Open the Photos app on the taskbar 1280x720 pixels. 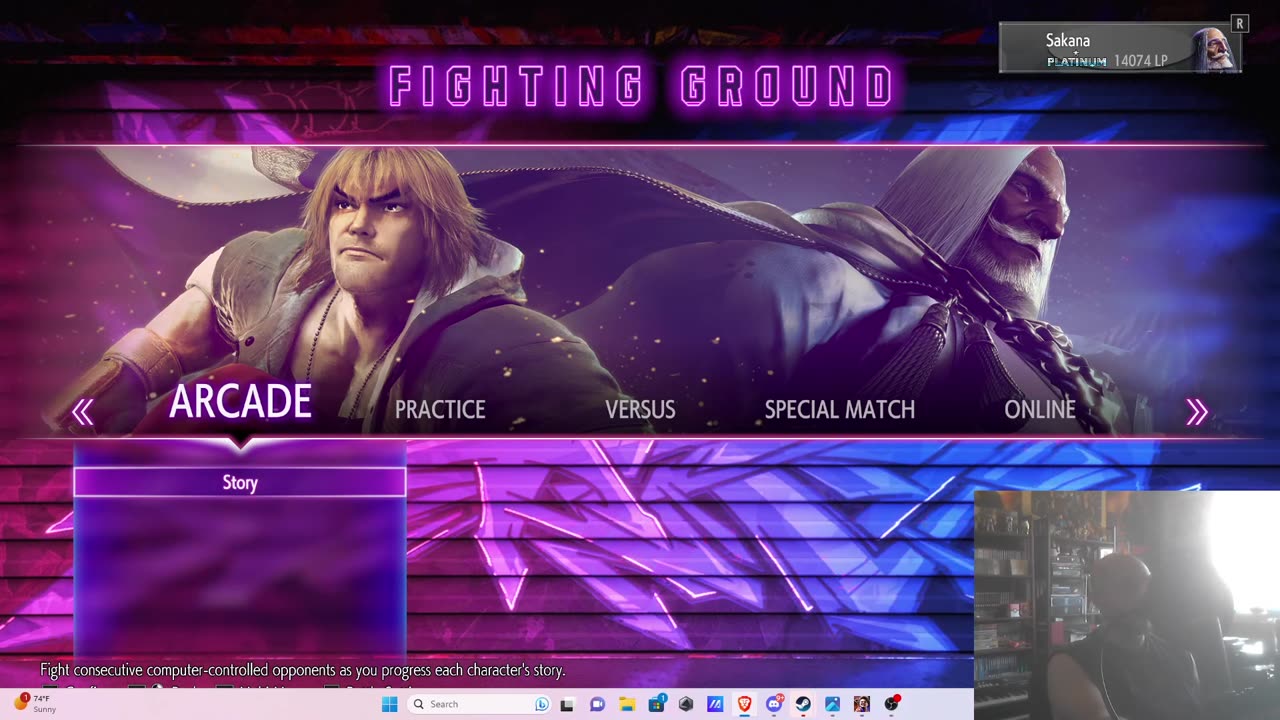pyautogui.click(x=832, y=704)
